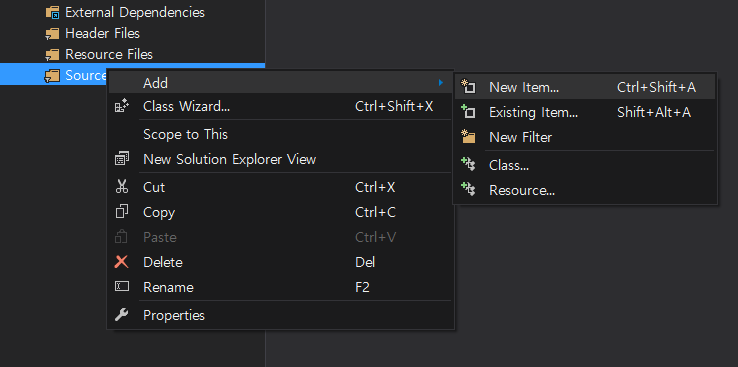Click the red X Delete icon
This screenshot has height=367, width=738.
(121, 262)
